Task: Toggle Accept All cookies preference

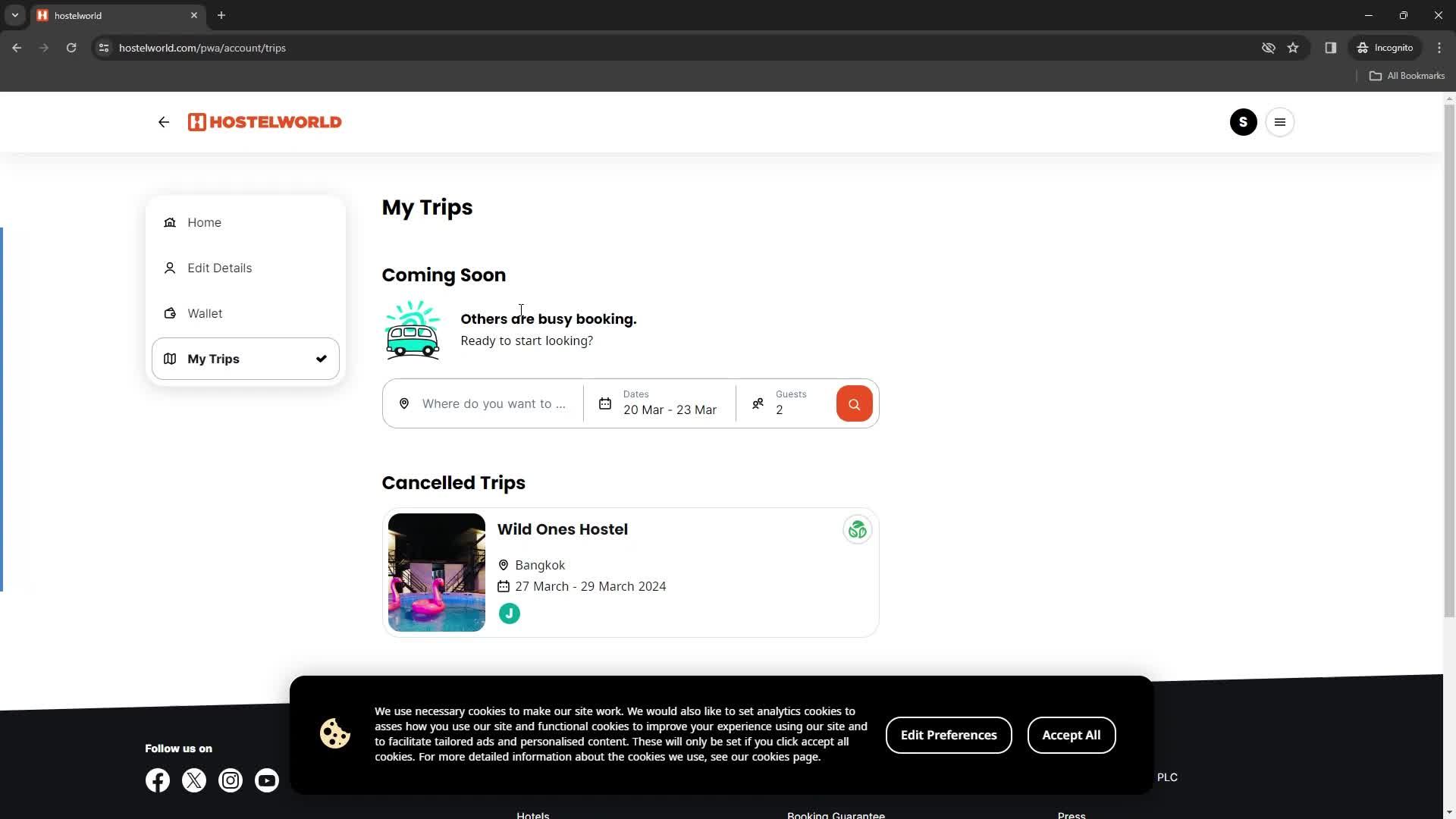Action: point(1071,734)
